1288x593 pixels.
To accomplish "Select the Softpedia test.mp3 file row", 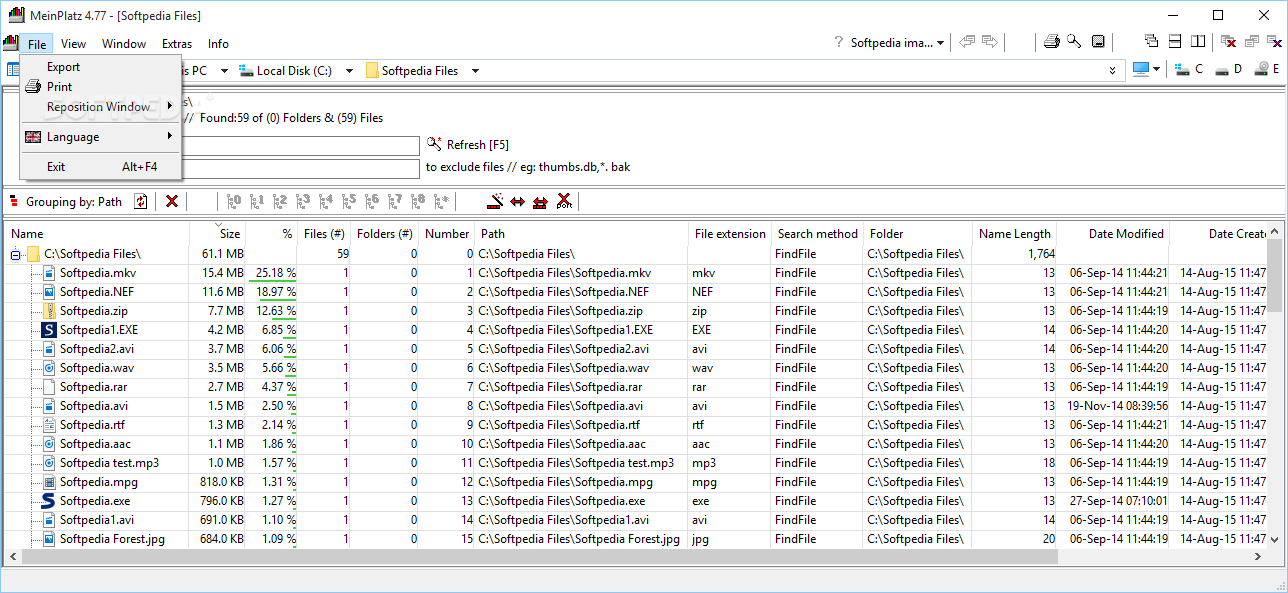I will click(x=636, y=463).
